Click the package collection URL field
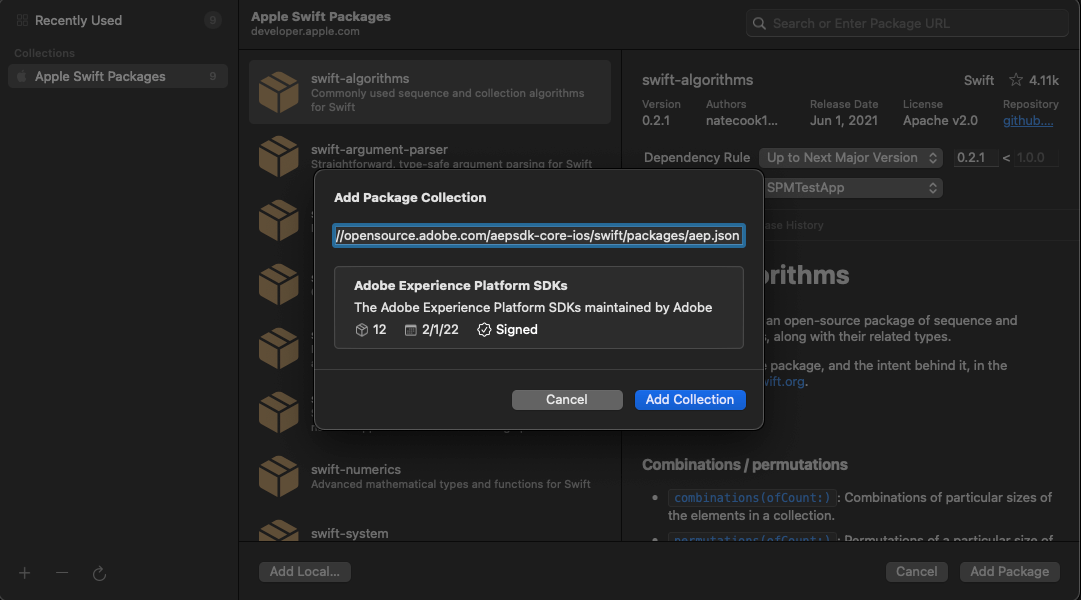1081x600 pixels. click(x=538, y=235)
